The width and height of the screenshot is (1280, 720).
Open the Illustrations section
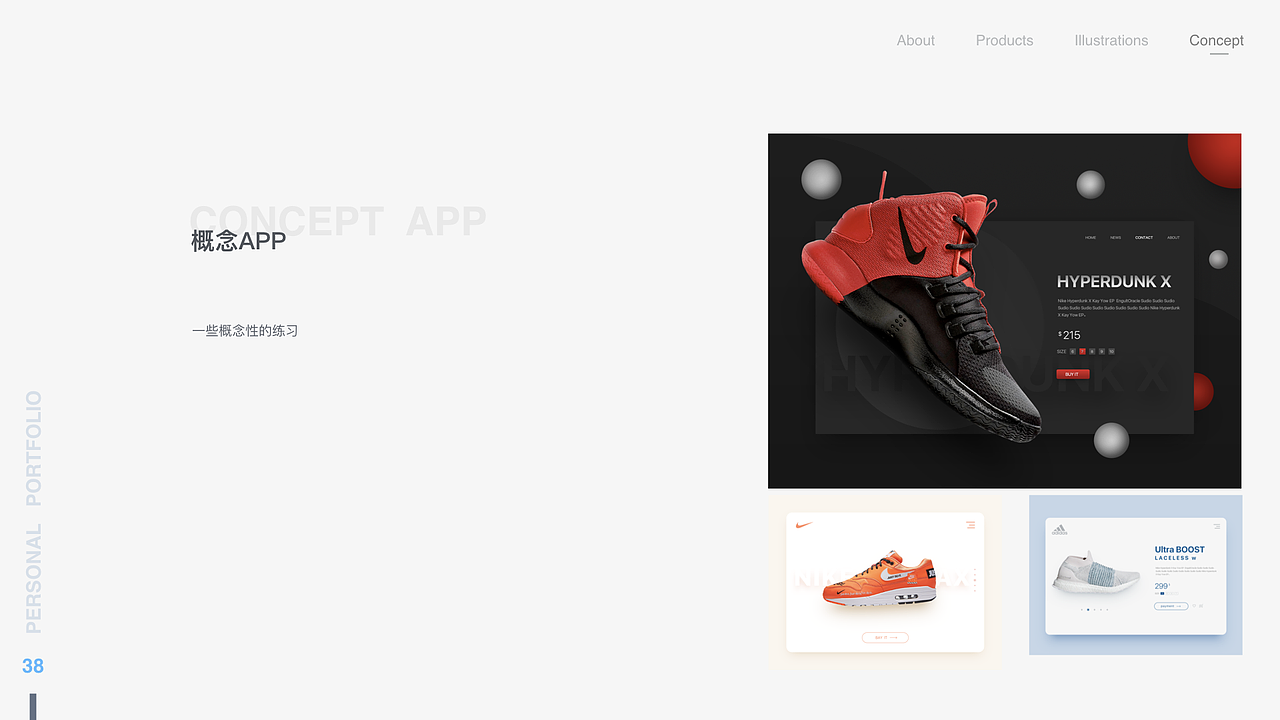click(x=1111, y=41)
